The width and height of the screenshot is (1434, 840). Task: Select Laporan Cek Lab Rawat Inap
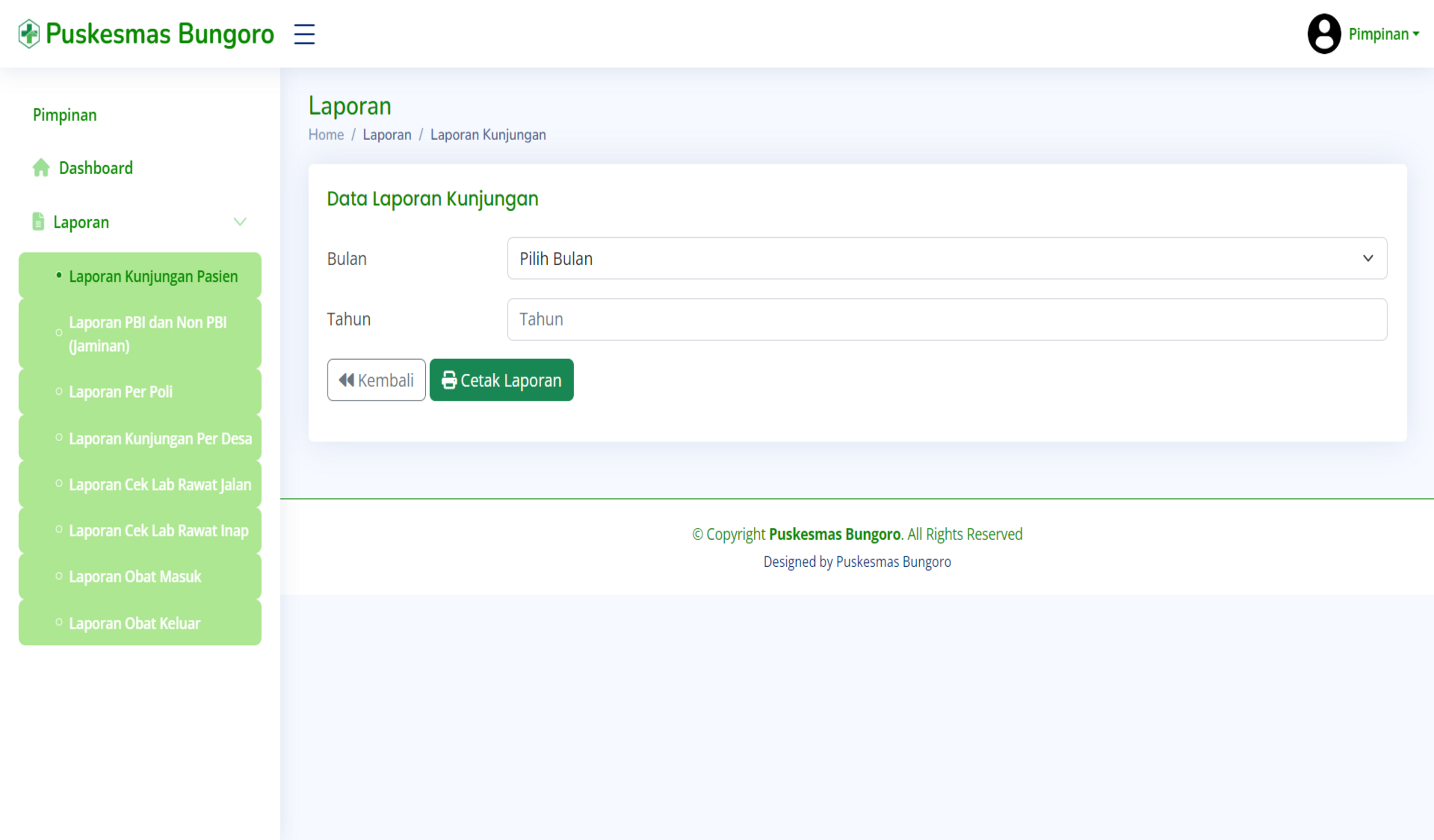[x=158, y=530]
